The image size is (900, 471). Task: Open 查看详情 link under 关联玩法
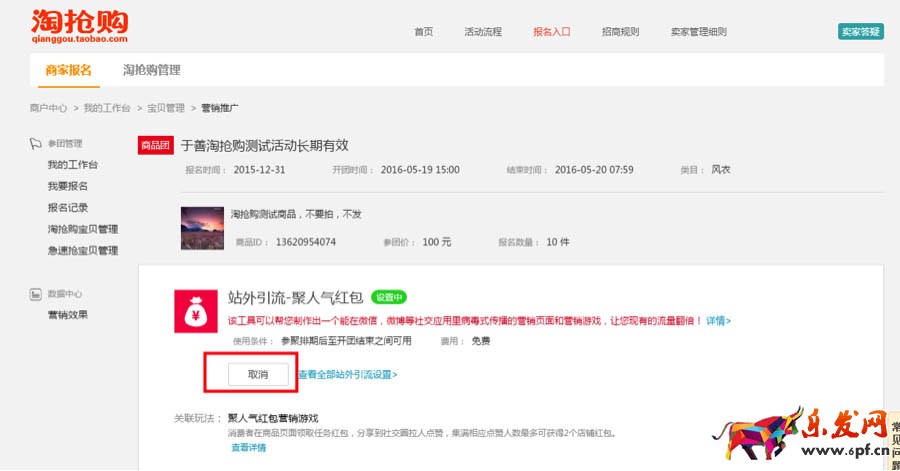(x=249, y=448)
